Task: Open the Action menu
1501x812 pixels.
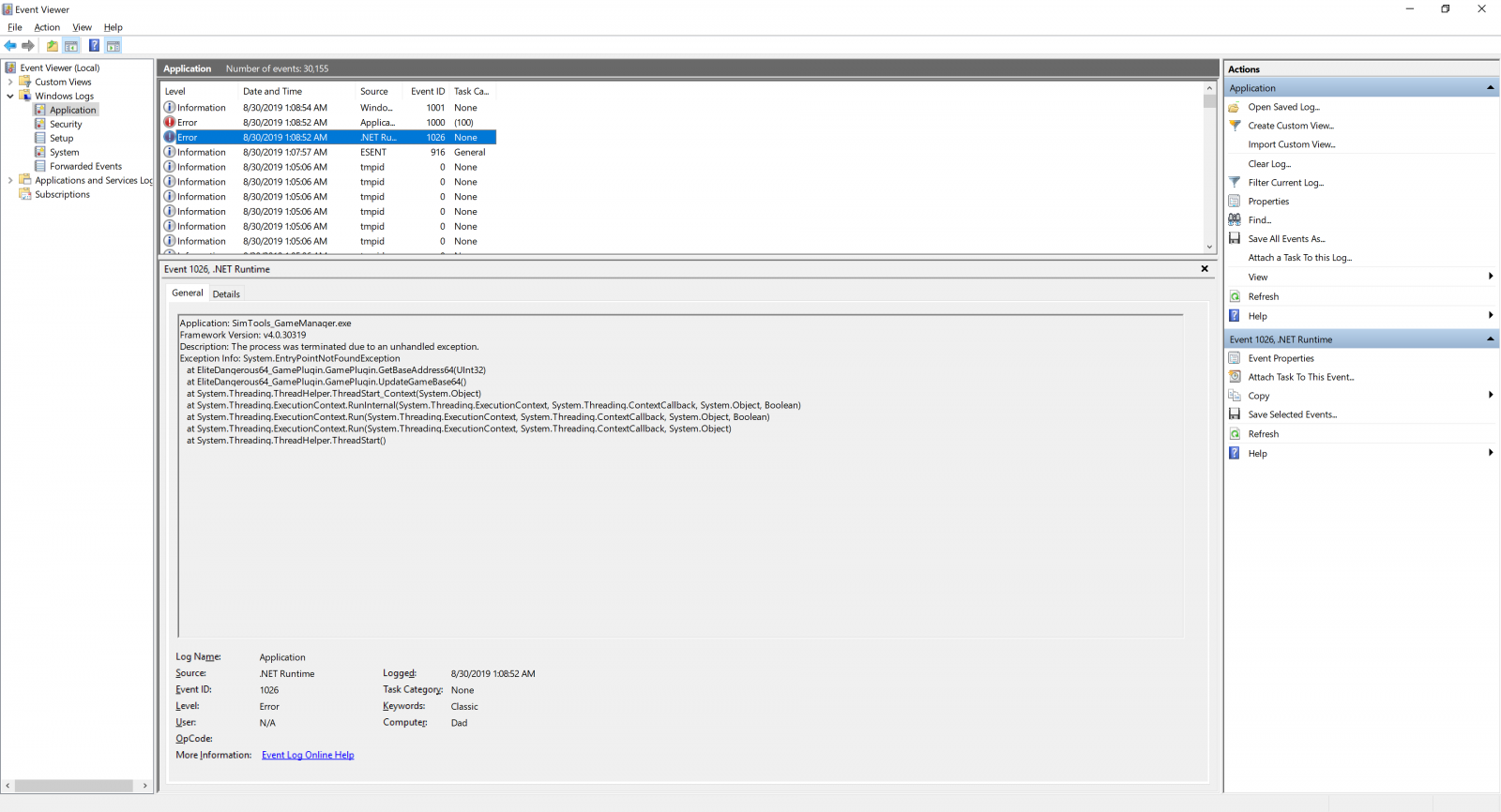Action: pyautogui.click(x=47, y=27)
